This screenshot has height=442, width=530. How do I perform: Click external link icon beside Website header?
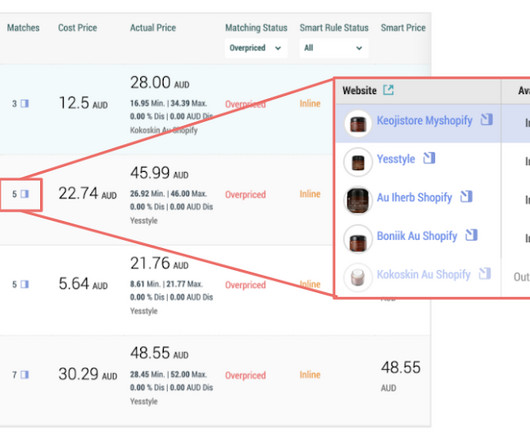(x=388, y=90)
